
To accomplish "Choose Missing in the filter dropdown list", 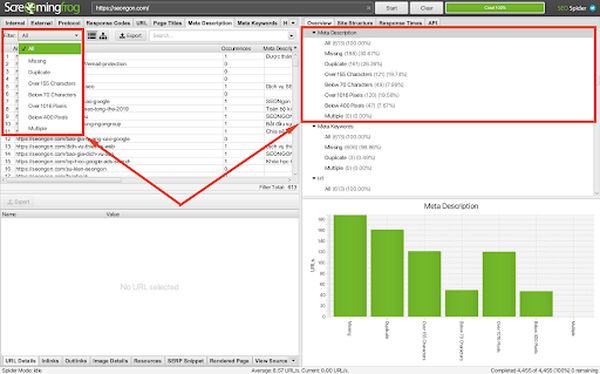I will [37, 61].
